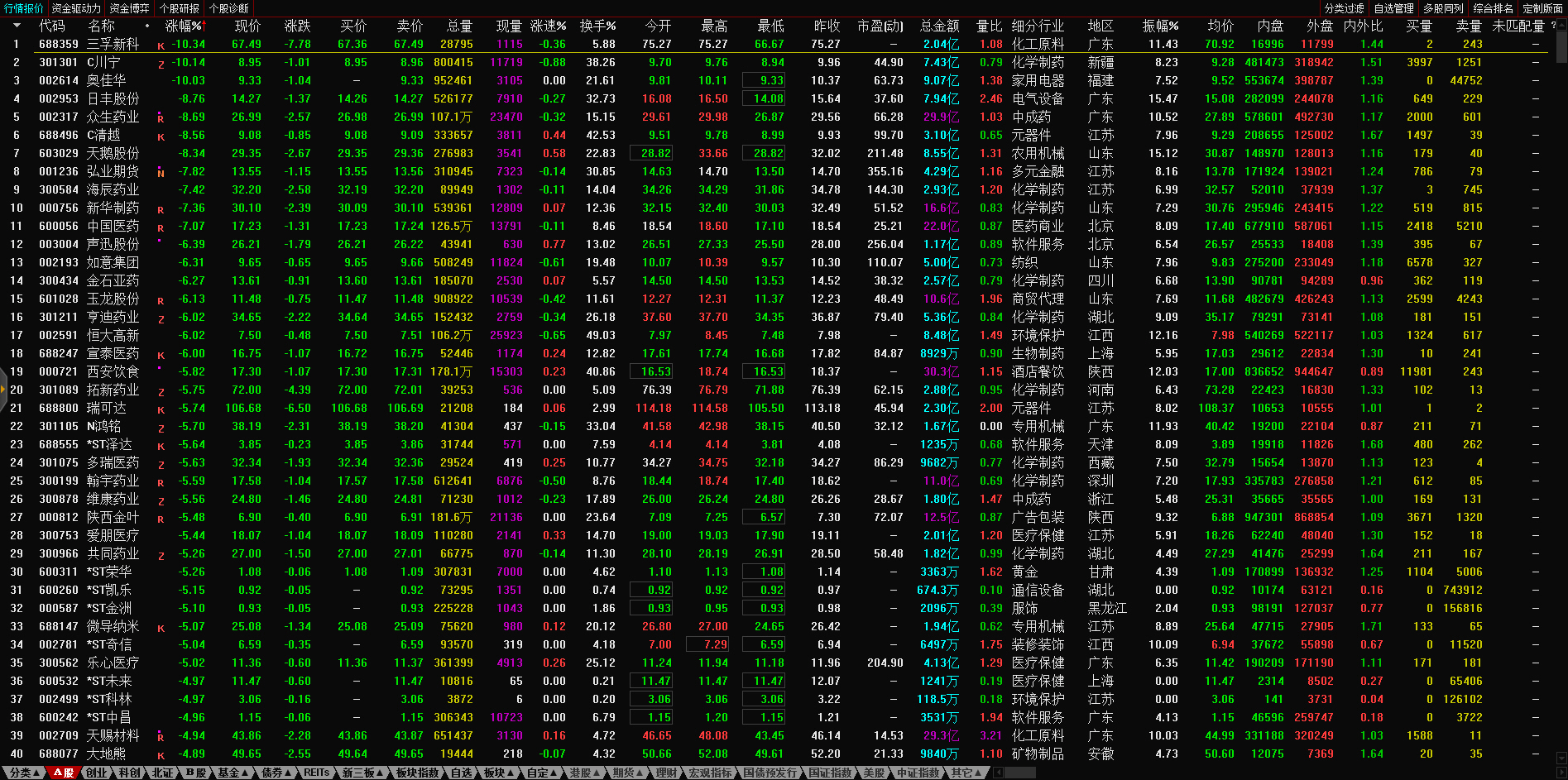Sort by the 涨幅% column header
Screen dimensions: 1568x780
click(184, 26)
